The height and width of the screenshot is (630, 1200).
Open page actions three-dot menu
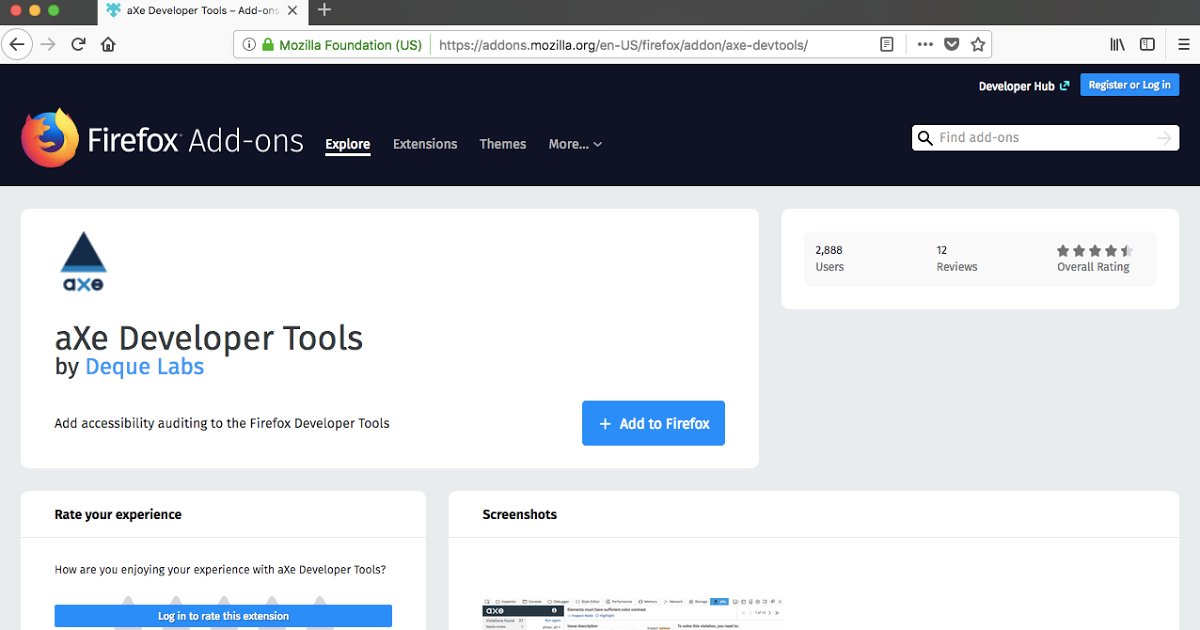925,45
